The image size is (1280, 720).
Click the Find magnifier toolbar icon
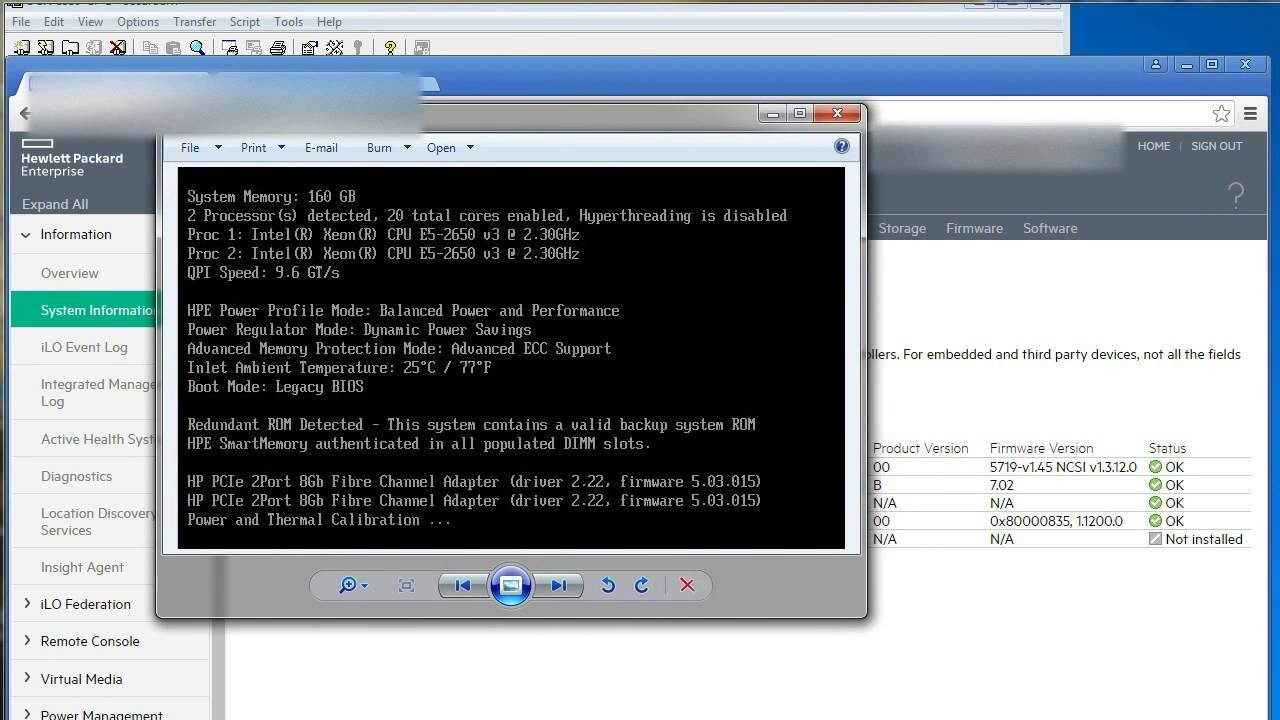pos(198,47)
